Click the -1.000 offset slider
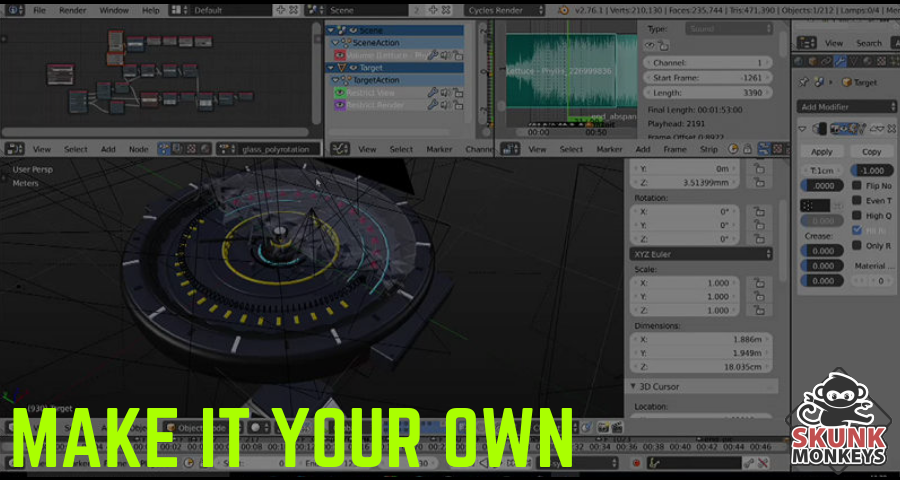The height and width of the screenshot is (480, 900). [x=872, y=171]
